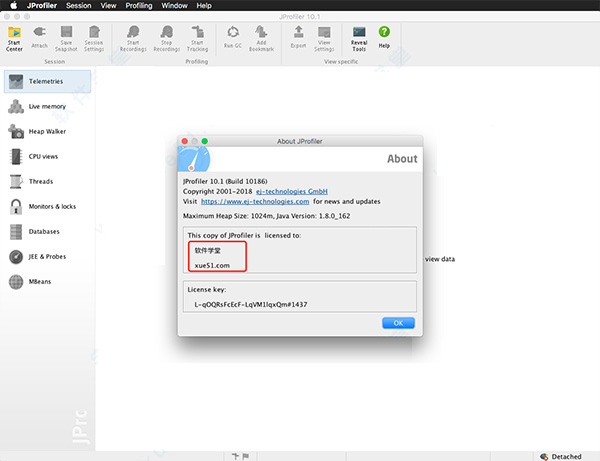The height and width of the screenshot is (461, 600).
Task: Close the About JProfiler dialog
Action: (x=184, y=141)
